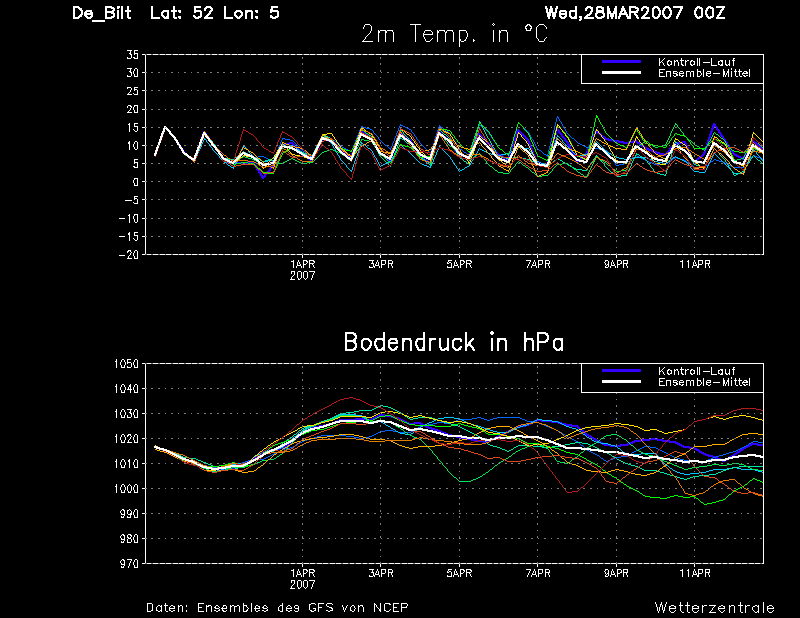Click the Wed,28MAR2007 00Z date header
The image size is (800, 618).
click(x=635, y=13)
